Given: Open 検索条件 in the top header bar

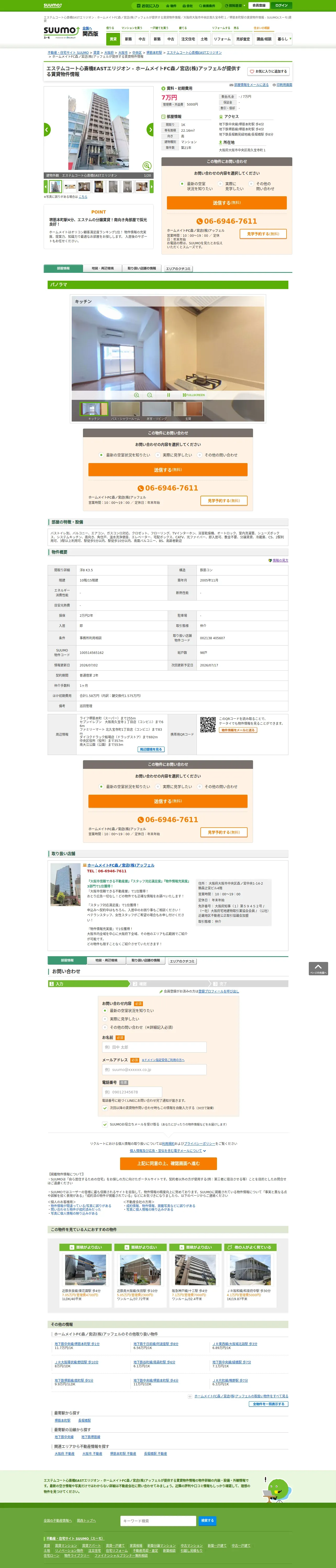Looking at the screenshot, I should click(207, 5).
